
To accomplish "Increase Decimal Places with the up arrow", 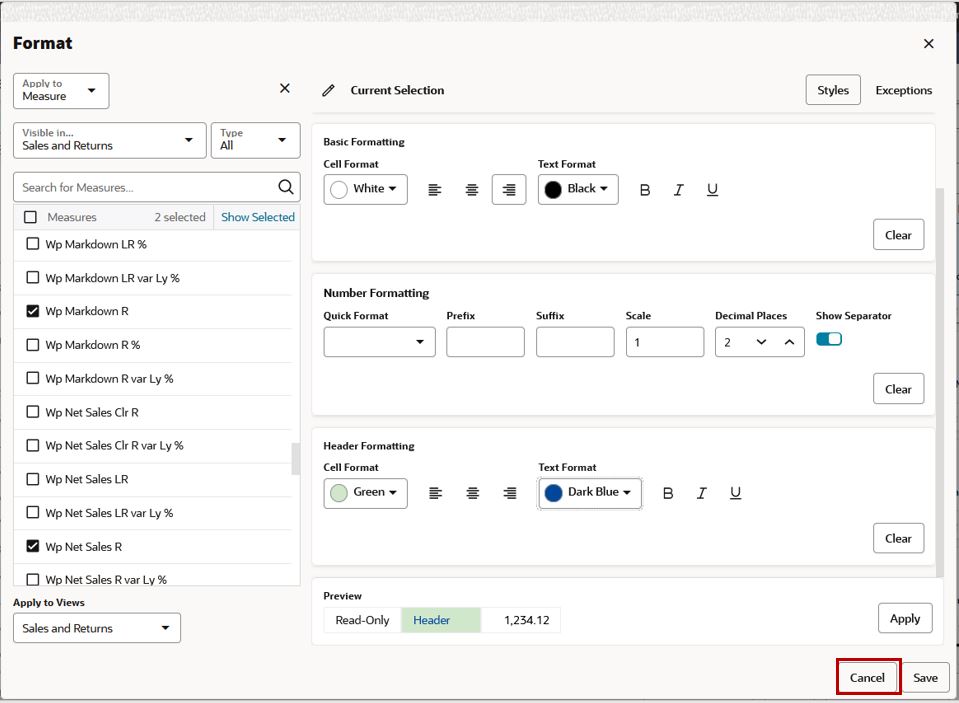I will (x=790, y=342).
